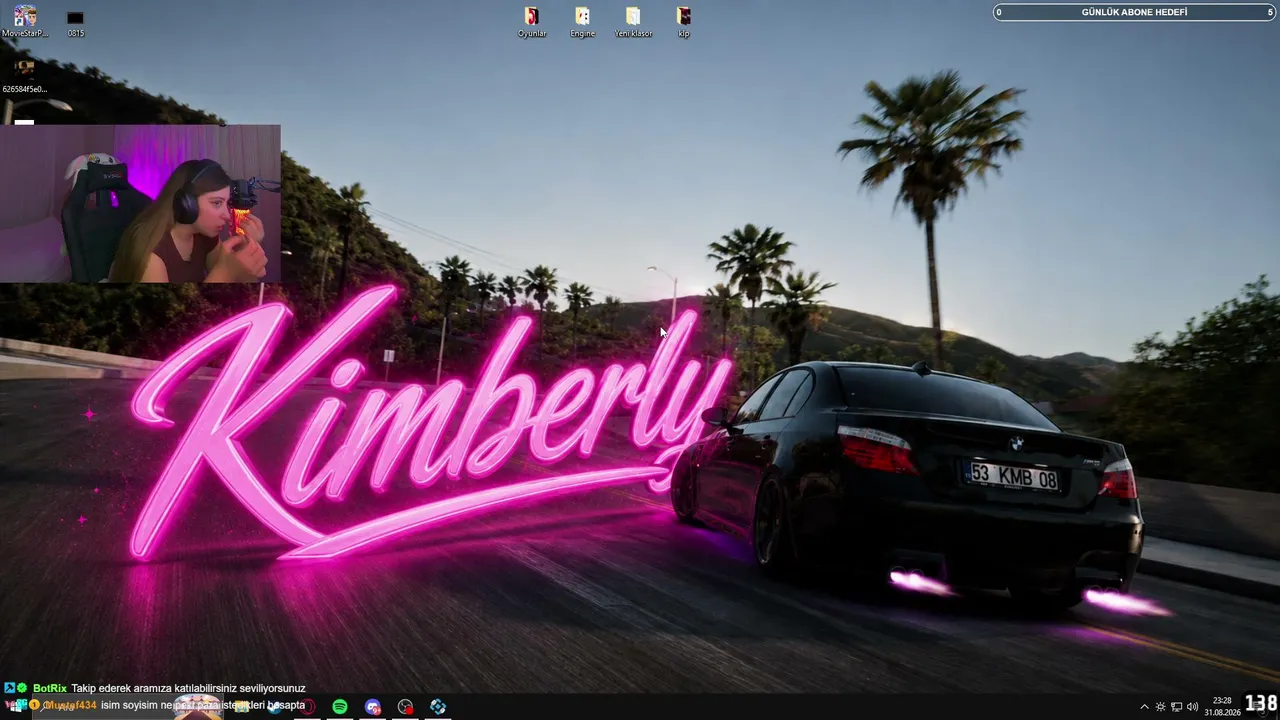Open Discord from the taskbar
1280x720 pixels.
point(373,707)
